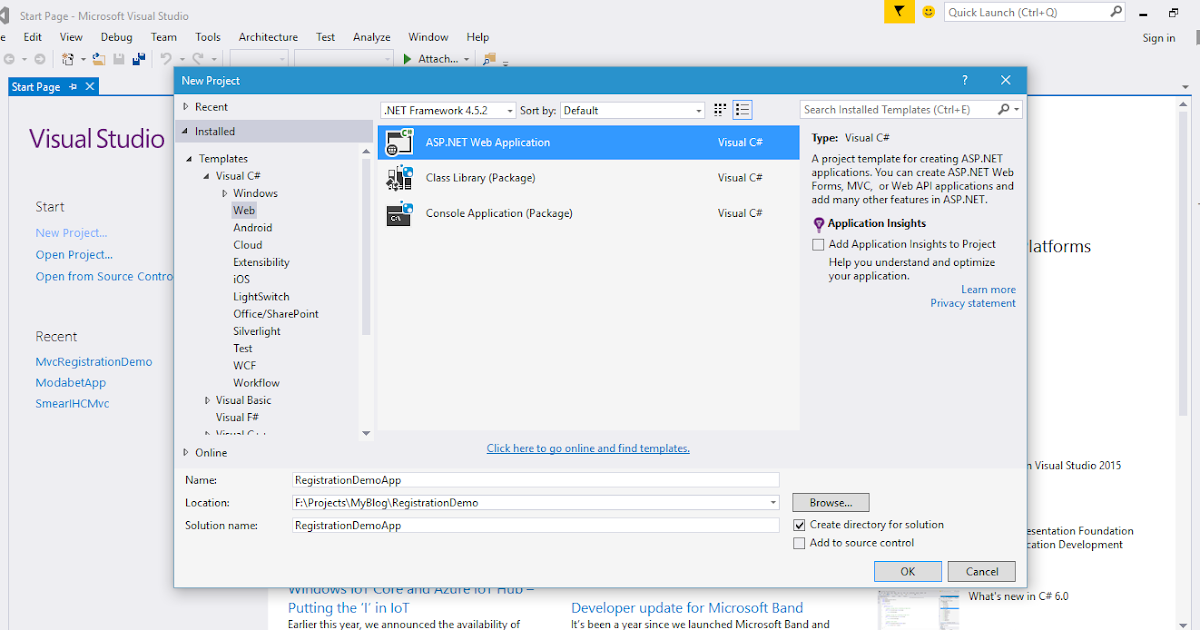
Task: Open the Team menu
Action: click(164, 37)
